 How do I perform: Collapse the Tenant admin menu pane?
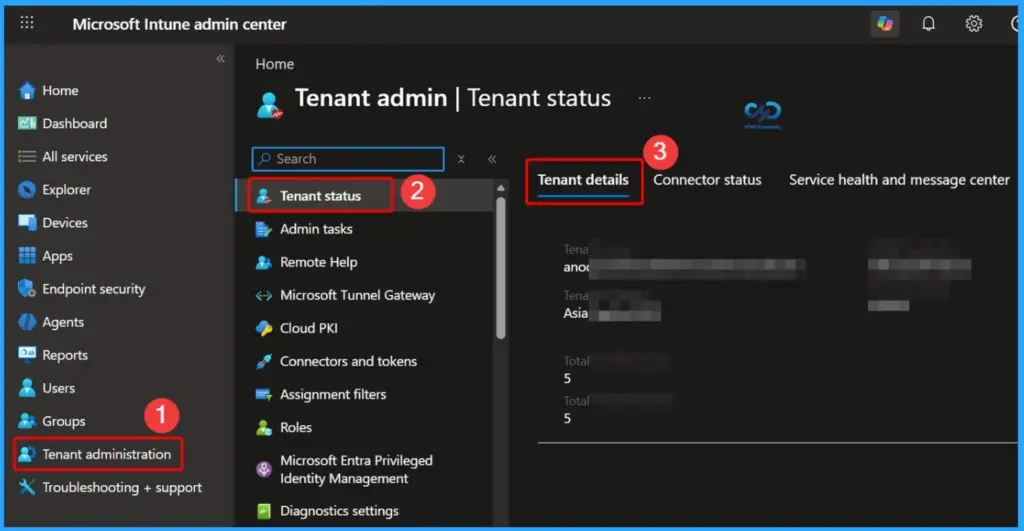(x=492, y=159)
